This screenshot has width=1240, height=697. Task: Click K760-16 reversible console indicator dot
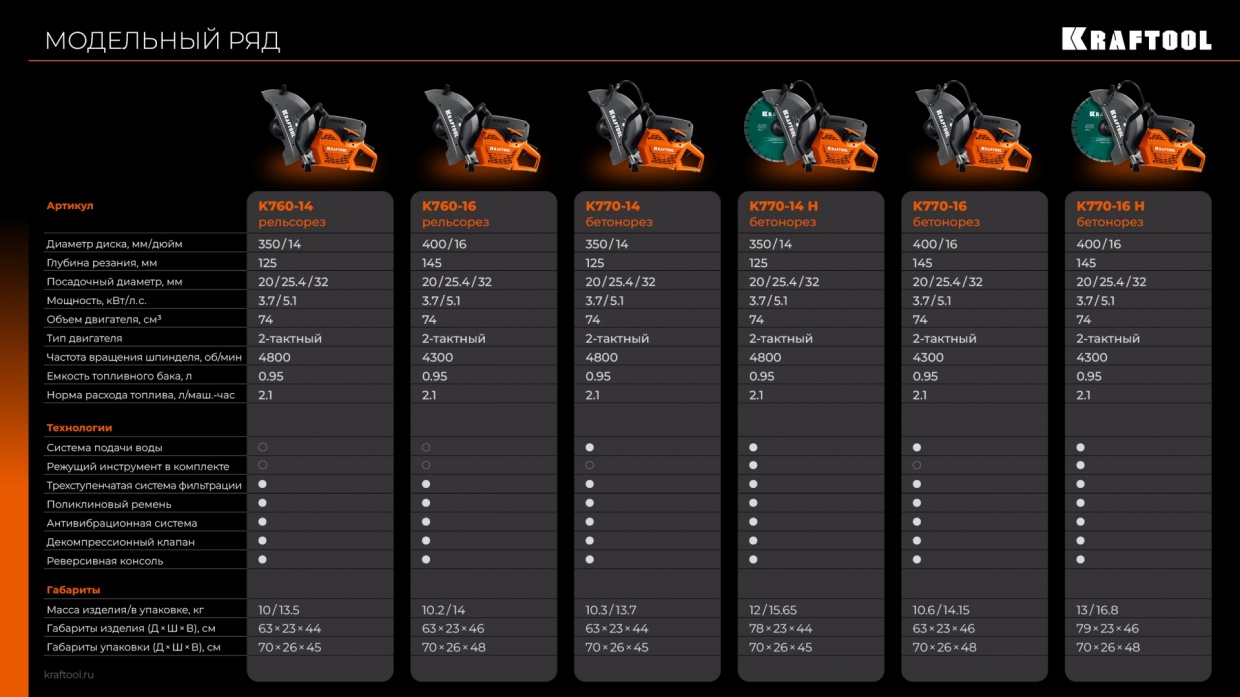tap(426, 560)
